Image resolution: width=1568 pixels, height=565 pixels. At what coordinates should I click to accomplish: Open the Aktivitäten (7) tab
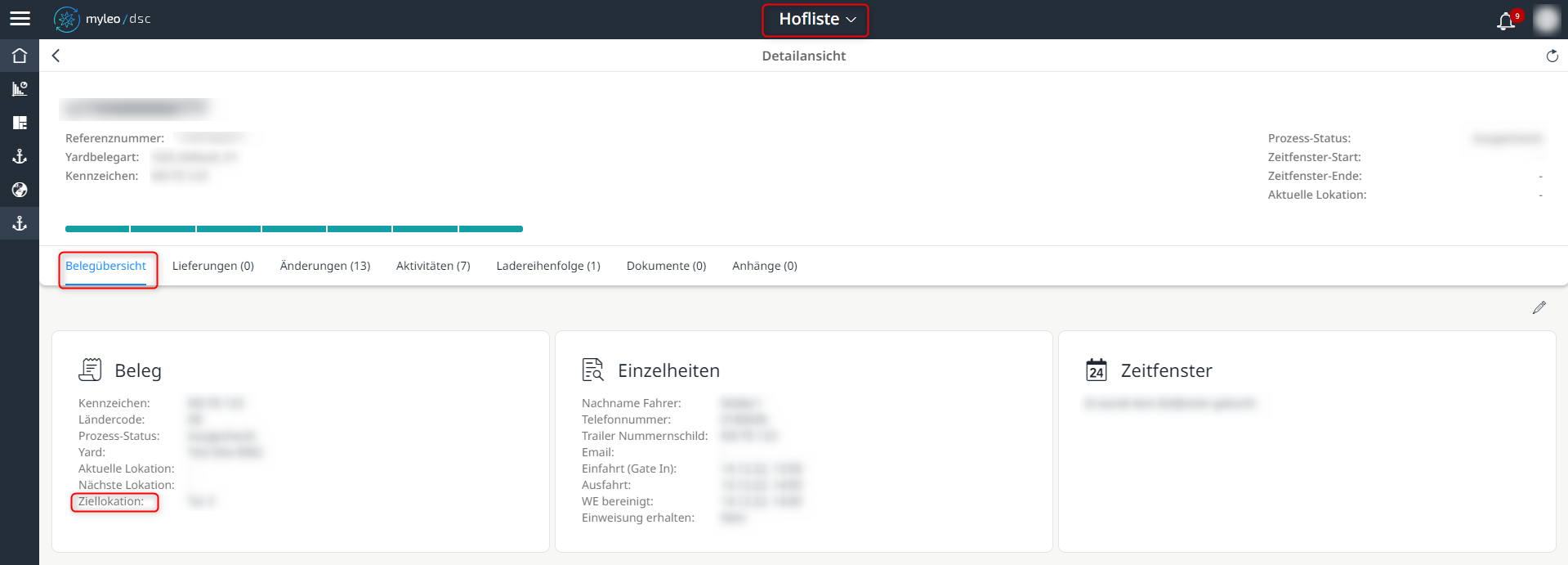tap(433, 266)
